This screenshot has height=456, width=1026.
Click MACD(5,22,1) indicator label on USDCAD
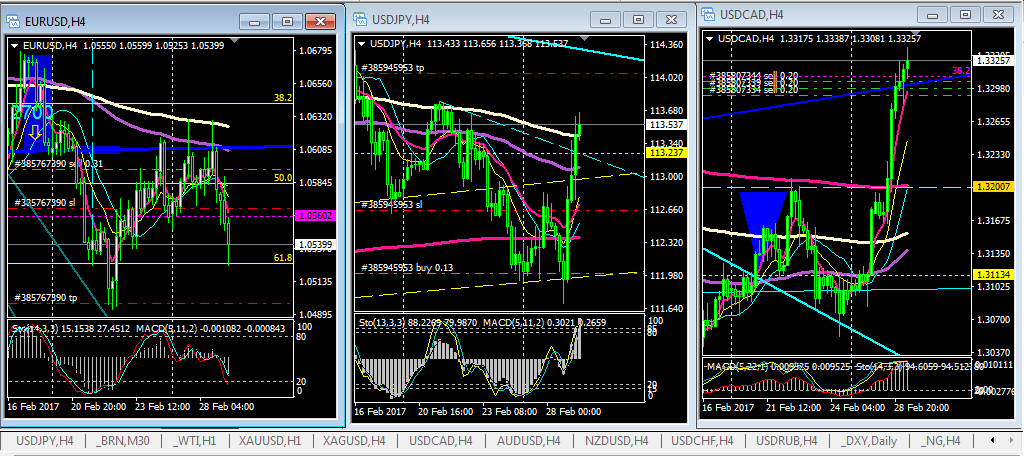click(736, 366)
